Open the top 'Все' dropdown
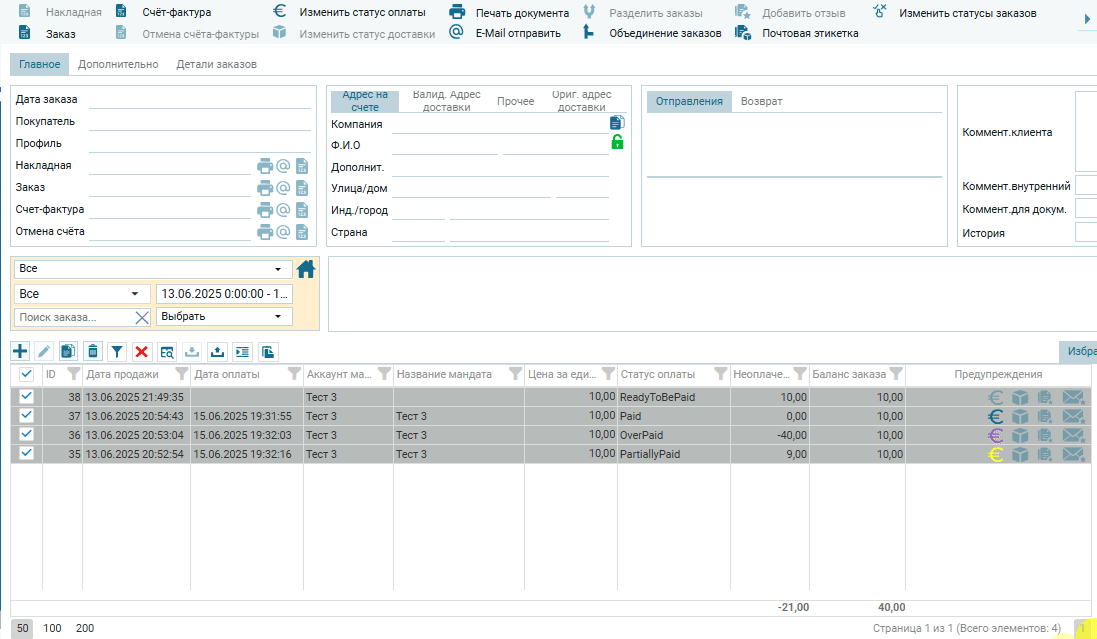The width and height of the screenshot is (1097, 639). click(x=152, y=269)
